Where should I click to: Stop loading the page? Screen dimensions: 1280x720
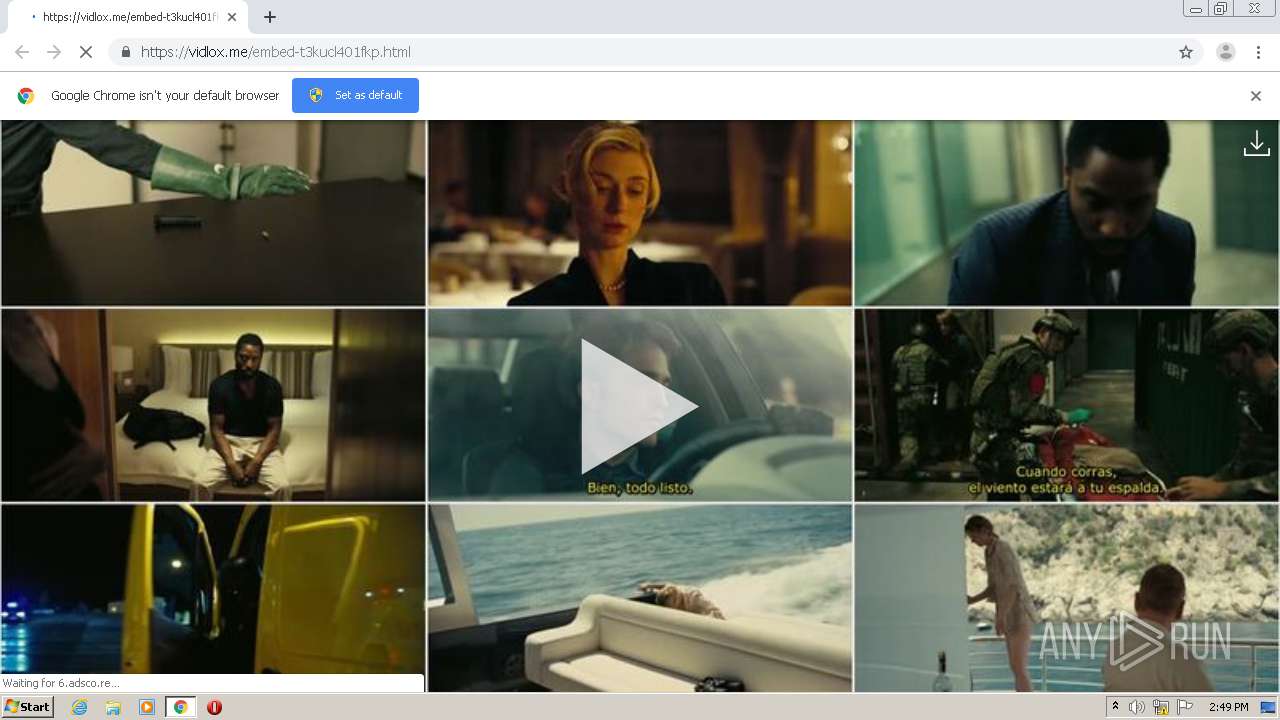click(86, 52)
